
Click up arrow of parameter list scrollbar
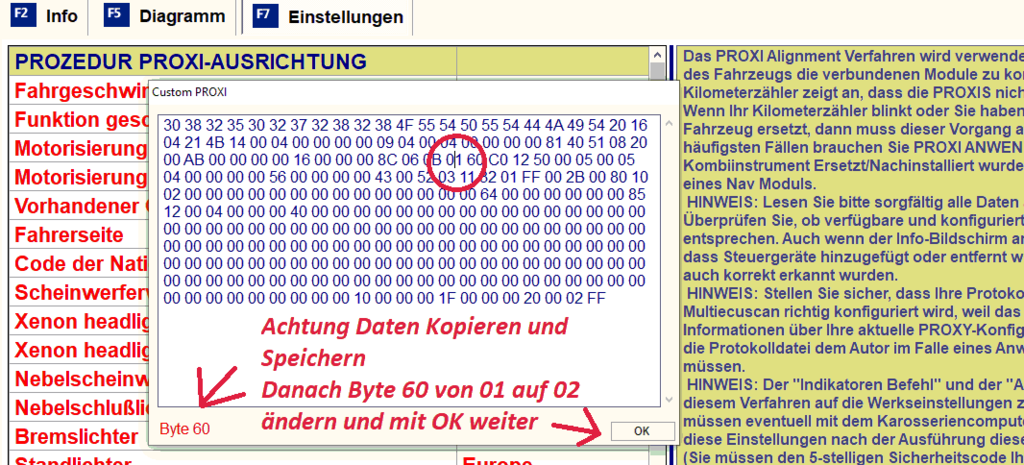click(x=658, y=56)
